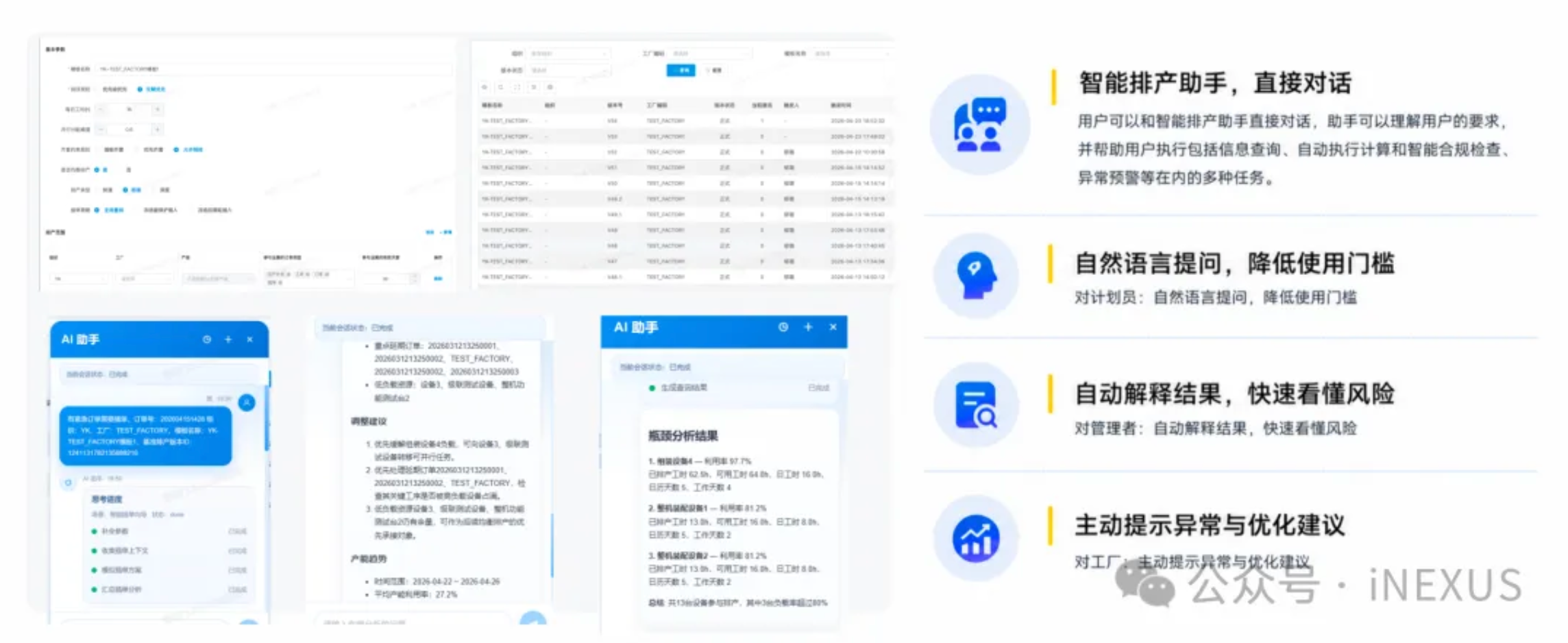1568x643 pixels.
Task: Click the 模板名称 column header
Action: click(492, 105)
